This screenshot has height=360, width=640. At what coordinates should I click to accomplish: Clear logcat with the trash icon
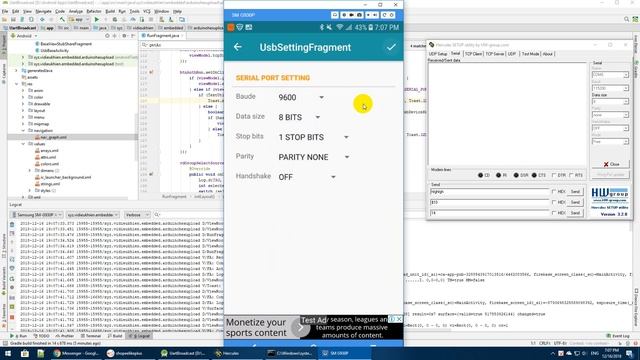click(x=12, y=224)
